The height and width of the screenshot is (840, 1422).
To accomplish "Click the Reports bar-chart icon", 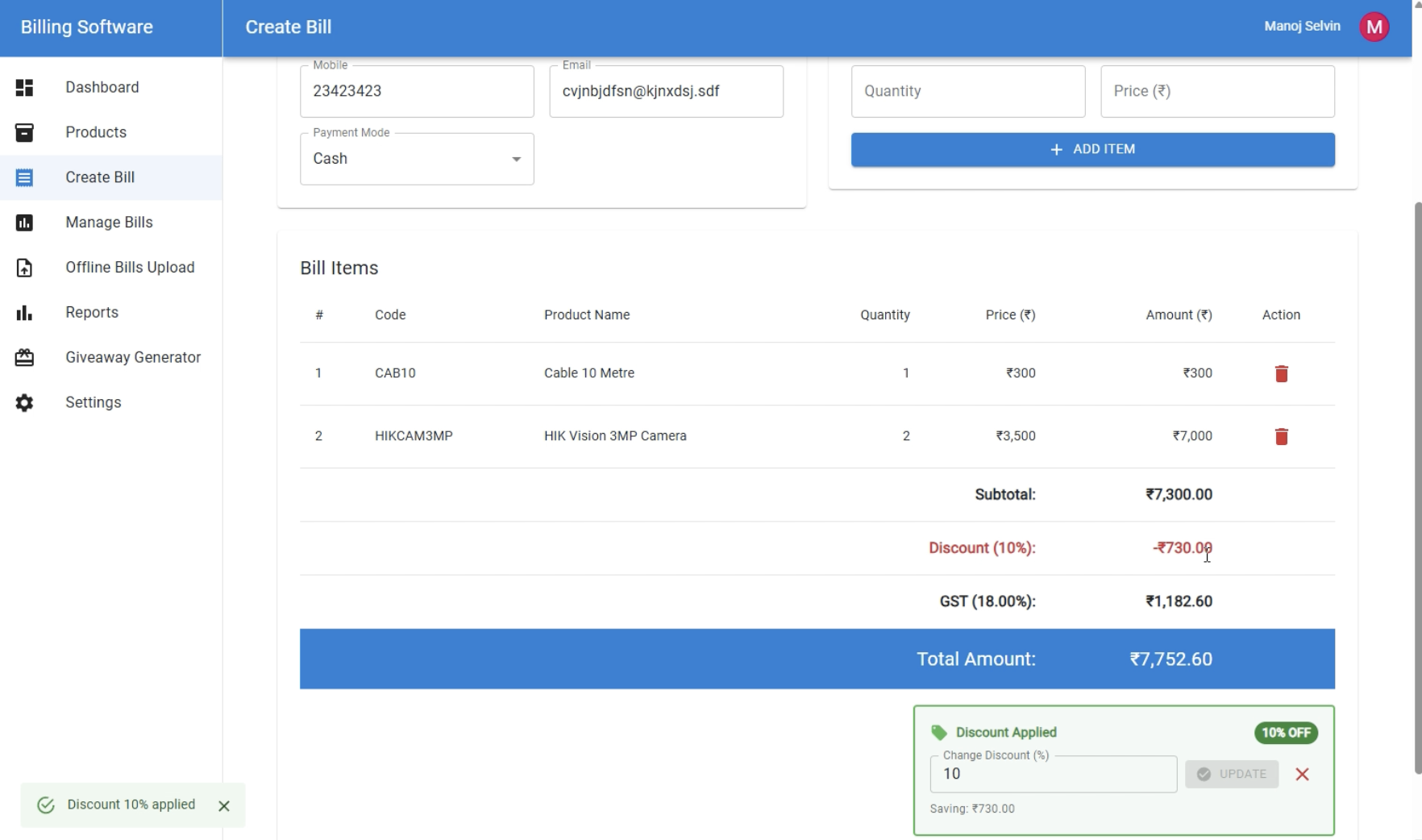I will coord(24,313).
